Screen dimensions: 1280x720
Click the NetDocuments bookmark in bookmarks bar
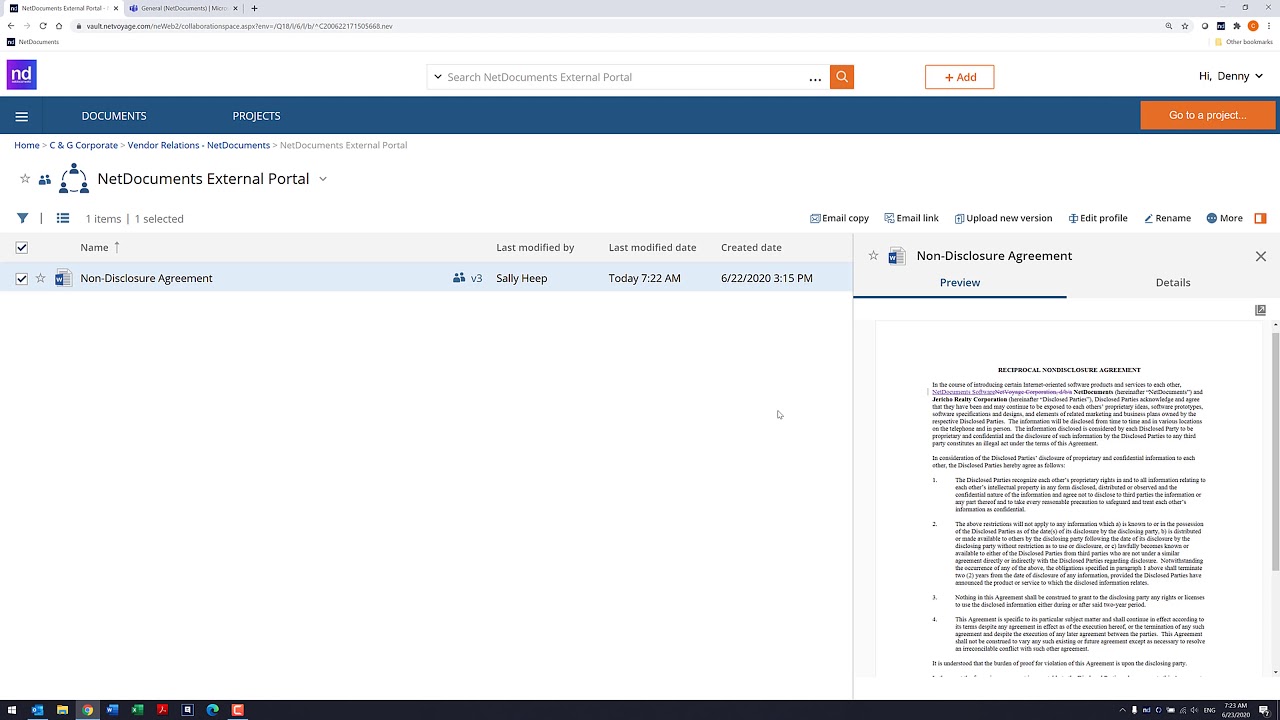pos(33,42)
